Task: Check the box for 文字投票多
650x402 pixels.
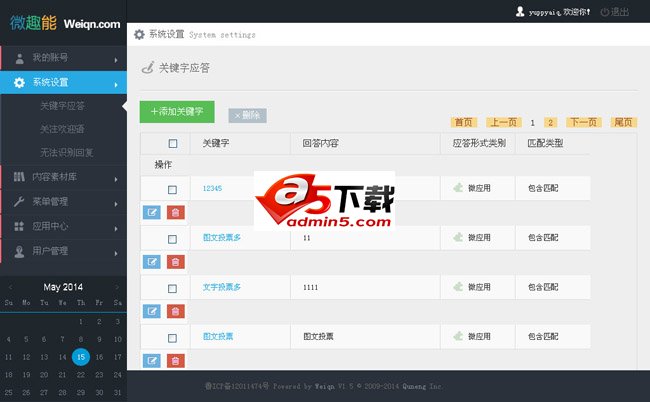Action: [x=172, y=288]
